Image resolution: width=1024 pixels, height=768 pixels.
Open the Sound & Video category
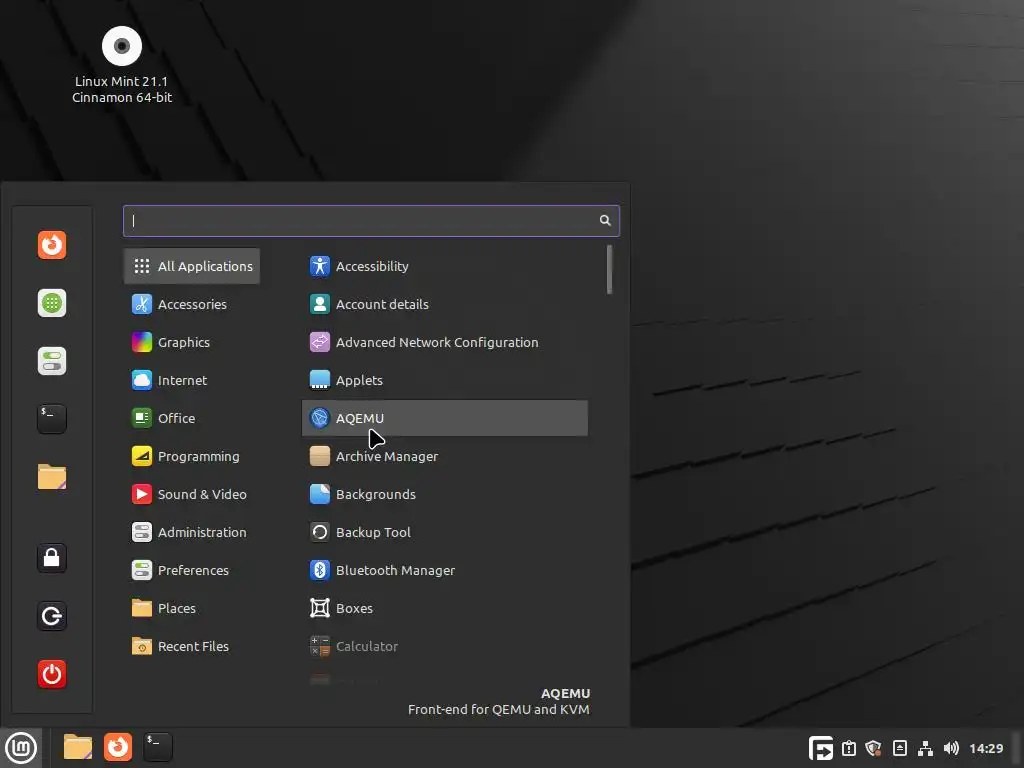coord(192,494)
